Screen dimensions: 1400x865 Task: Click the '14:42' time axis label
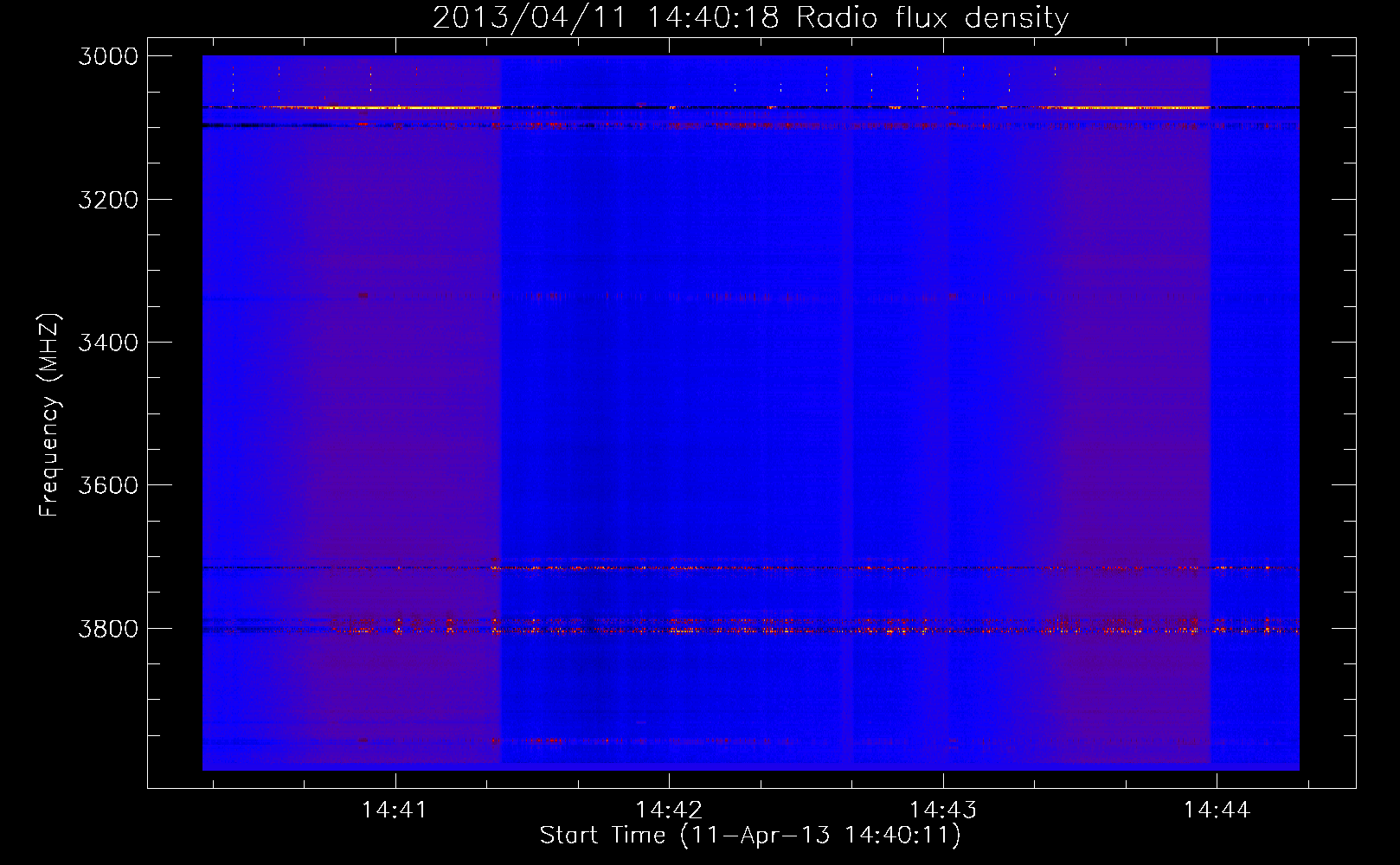coord(669,811)
